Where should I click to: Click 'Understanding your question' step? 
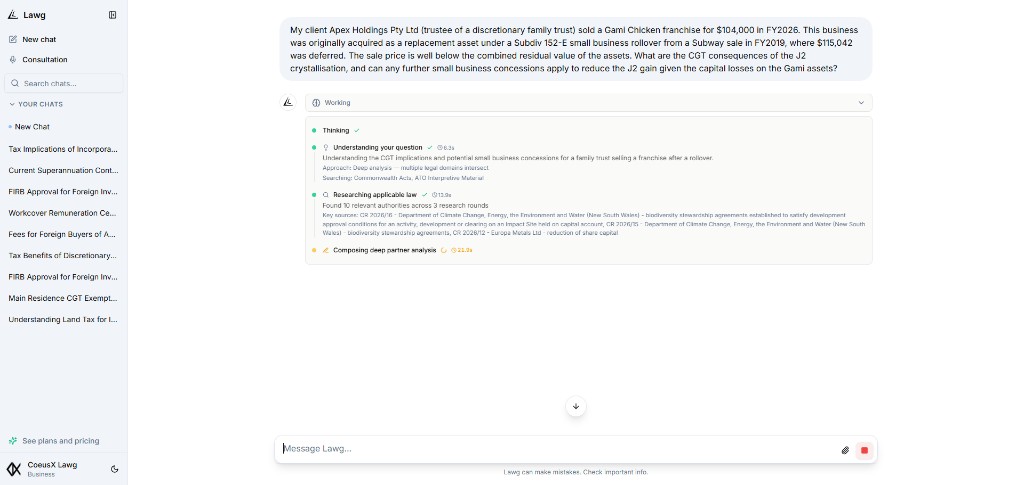377,148
